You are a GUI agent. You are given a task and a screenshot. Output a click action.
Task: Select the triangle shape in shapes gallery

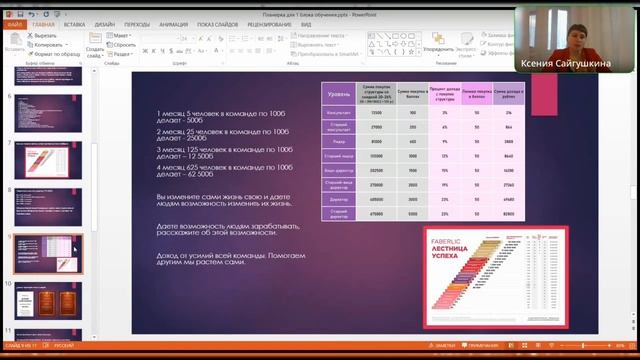[372, 44]
